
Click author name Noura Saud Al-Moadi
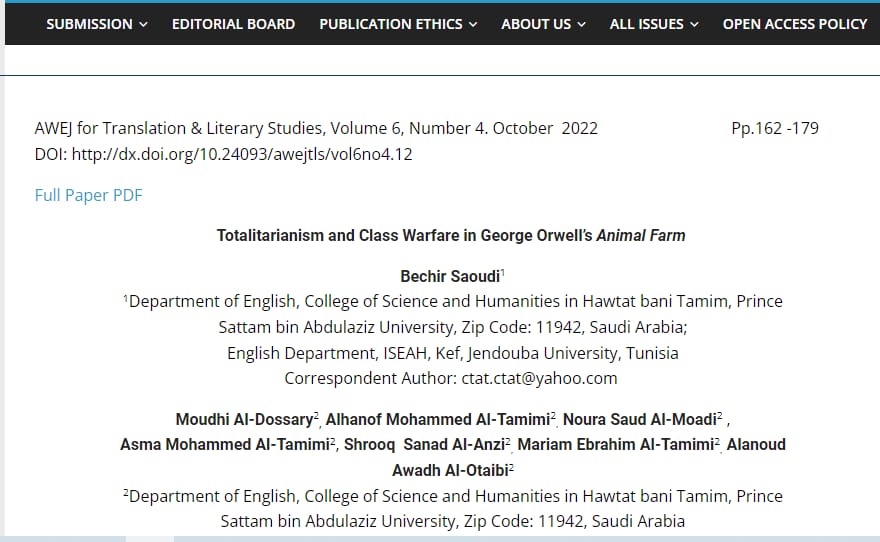pyautogui.click(x=640, y=418)
